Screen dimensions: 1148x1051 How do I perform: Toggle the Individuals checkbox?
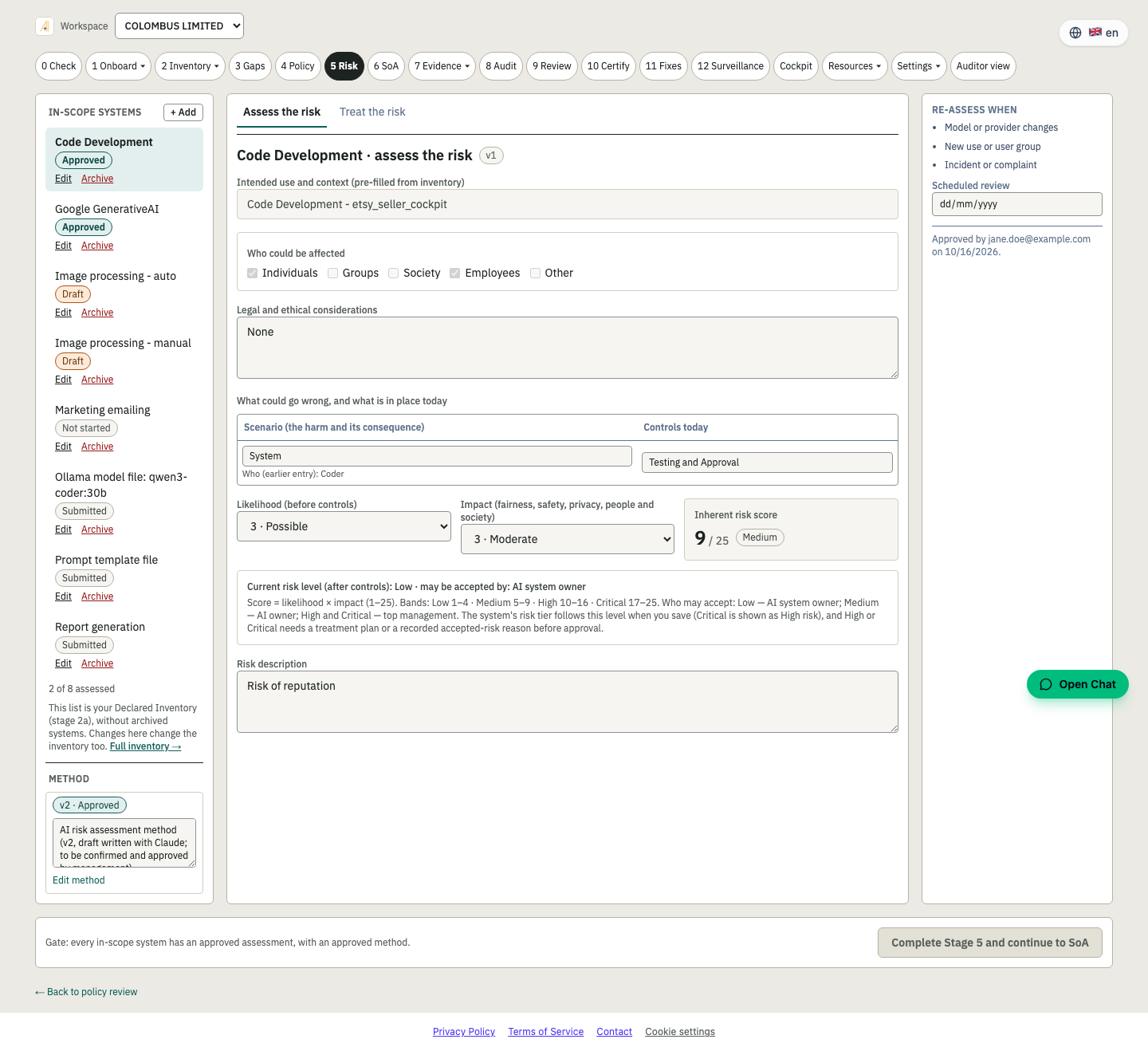(253, 273)
